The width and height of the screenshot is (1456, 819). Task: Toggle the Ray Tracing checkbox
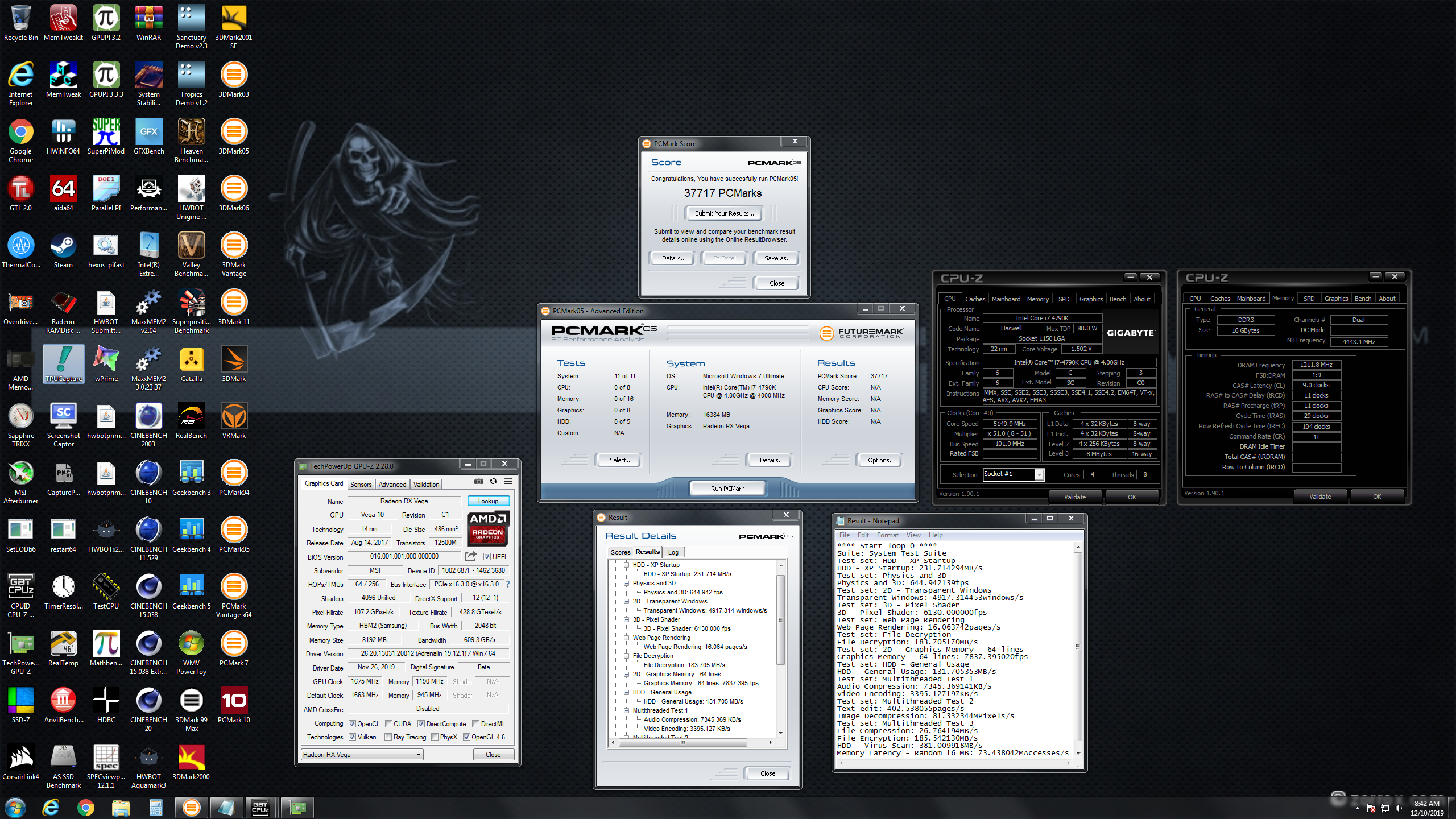point(388,737)
